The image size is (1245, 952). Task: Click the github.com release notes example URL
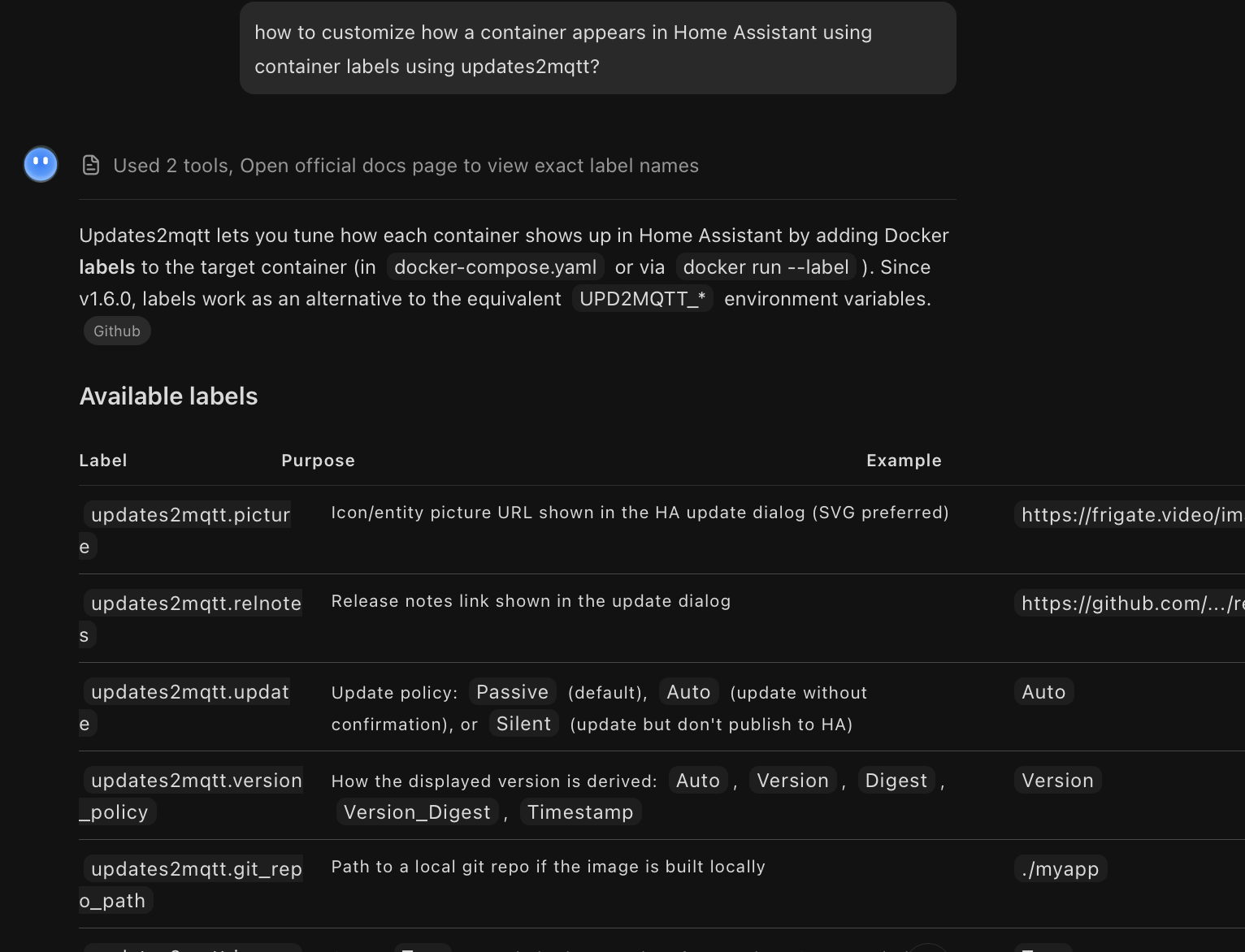pyautogui.click(x=1130, y=604)
